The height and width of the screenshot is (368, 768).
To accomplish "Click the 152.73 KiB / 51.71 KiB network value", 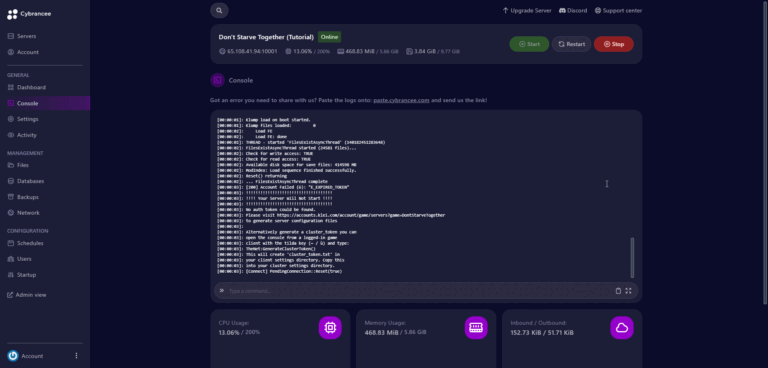I will 542,333.
